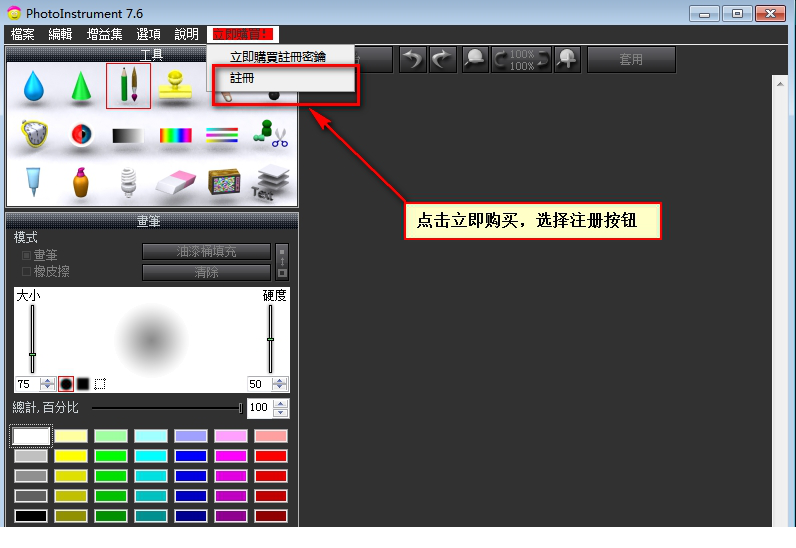Image resolution: width=796 pixels, height=548 pixels.
Task: Open the 選項 menu
Action: click(x=149, y=34)
